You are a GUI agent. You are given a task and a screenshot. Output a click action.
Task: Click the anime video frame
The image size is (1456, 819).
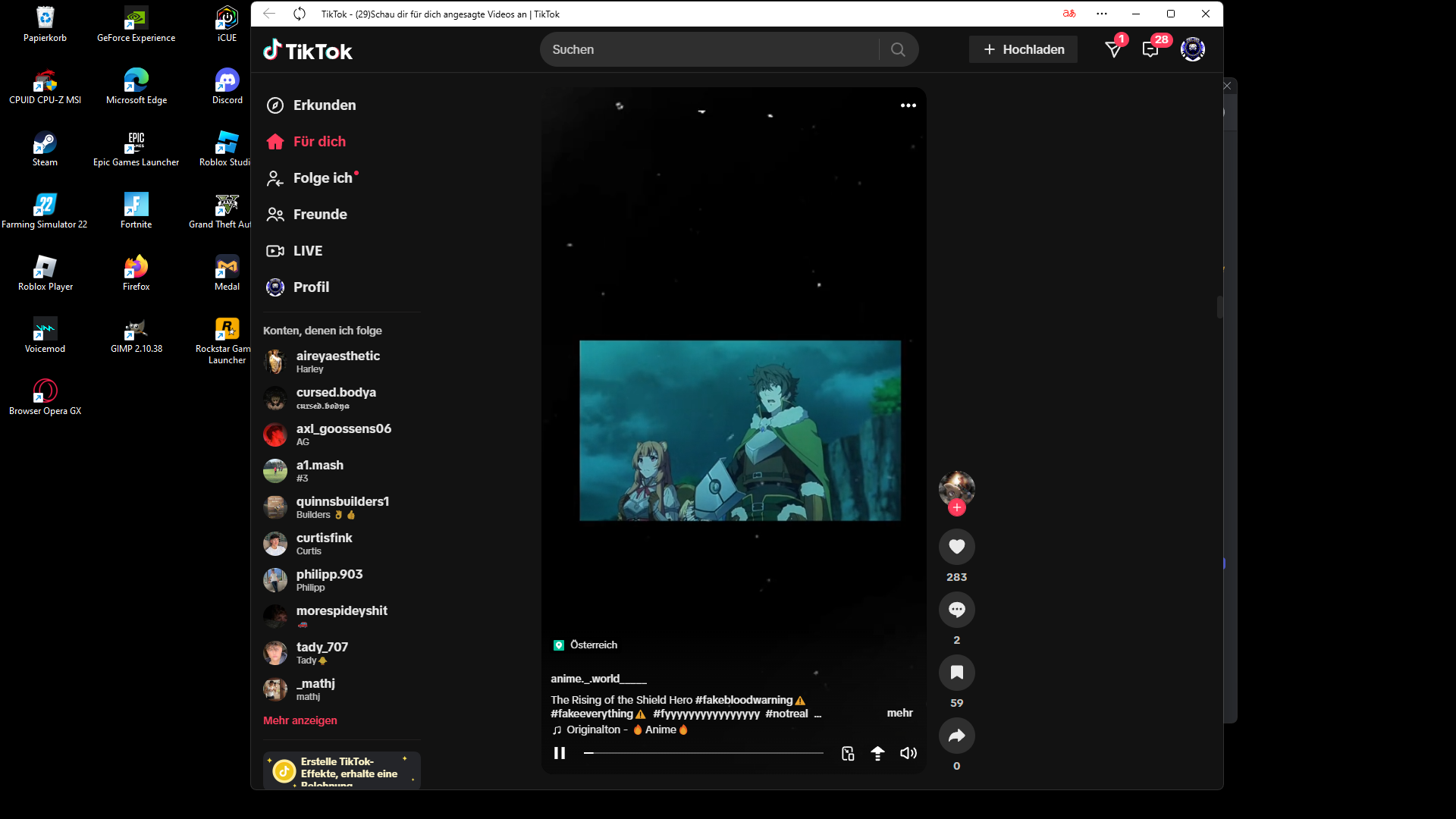(740, 431)
